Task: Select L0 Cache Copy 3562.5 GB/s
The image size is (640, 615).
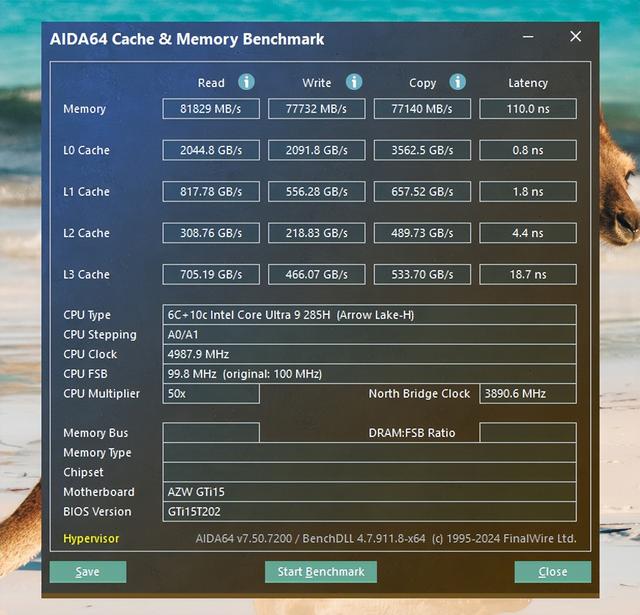Action: (422, 150)
